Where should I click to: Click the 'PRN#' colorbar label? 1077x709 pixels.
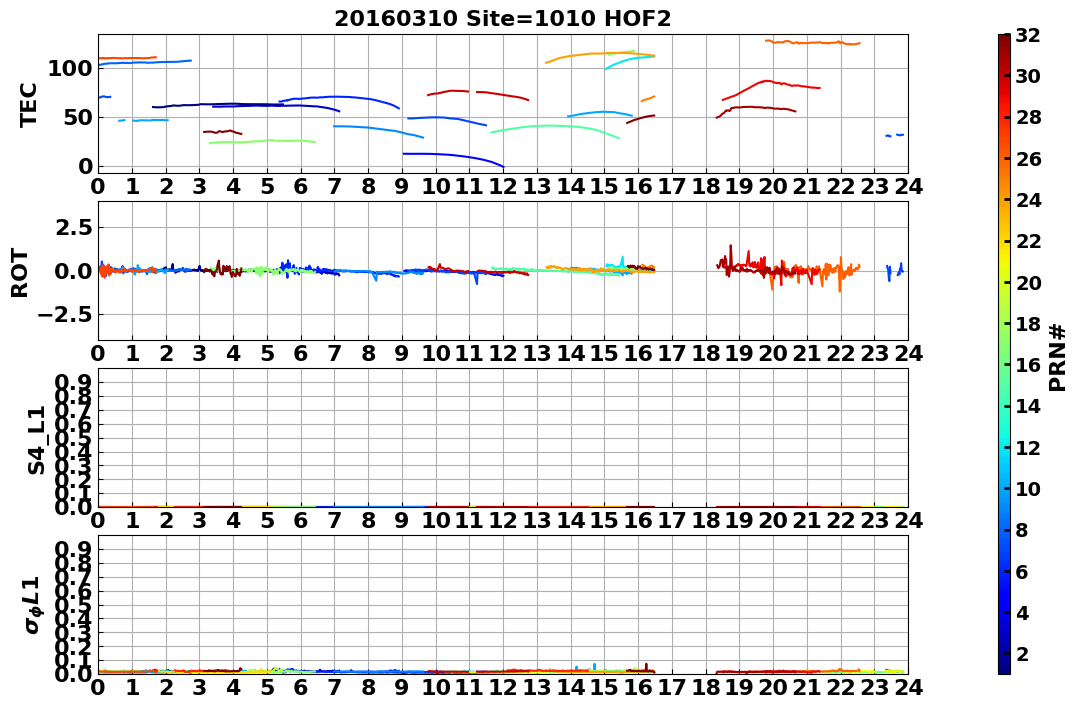[x=1057, y=358]
